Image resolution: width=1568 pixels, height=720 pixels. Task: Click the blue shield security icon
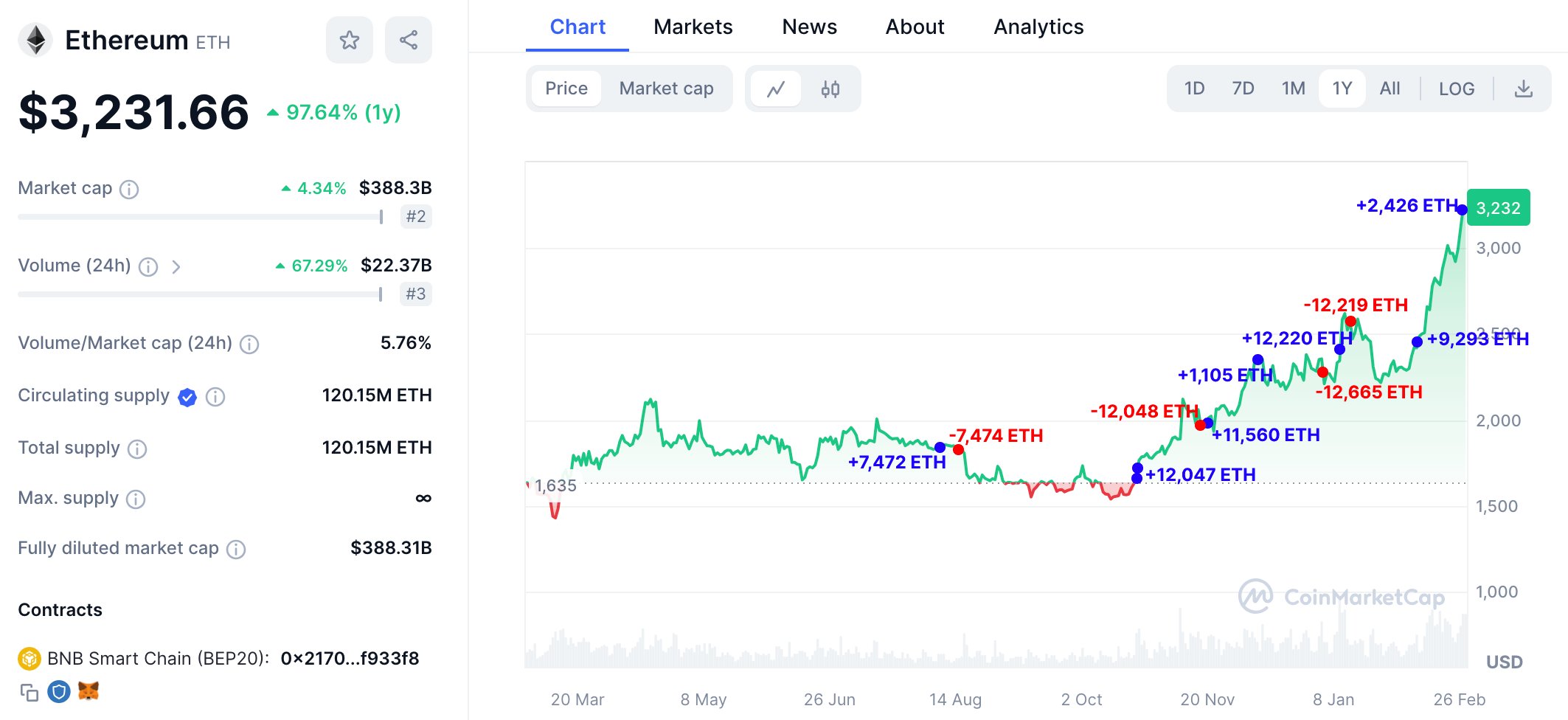pyautogui.click(x=59, y=692)
